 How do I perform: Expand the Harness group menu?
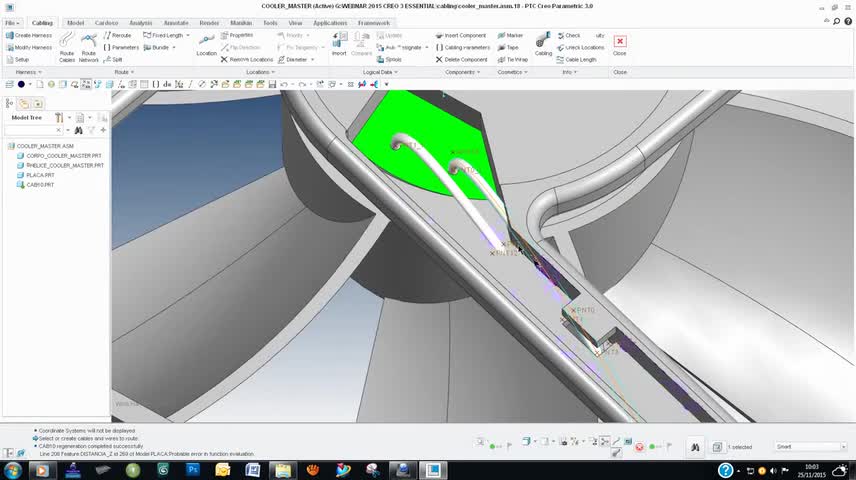coord(28,72)
